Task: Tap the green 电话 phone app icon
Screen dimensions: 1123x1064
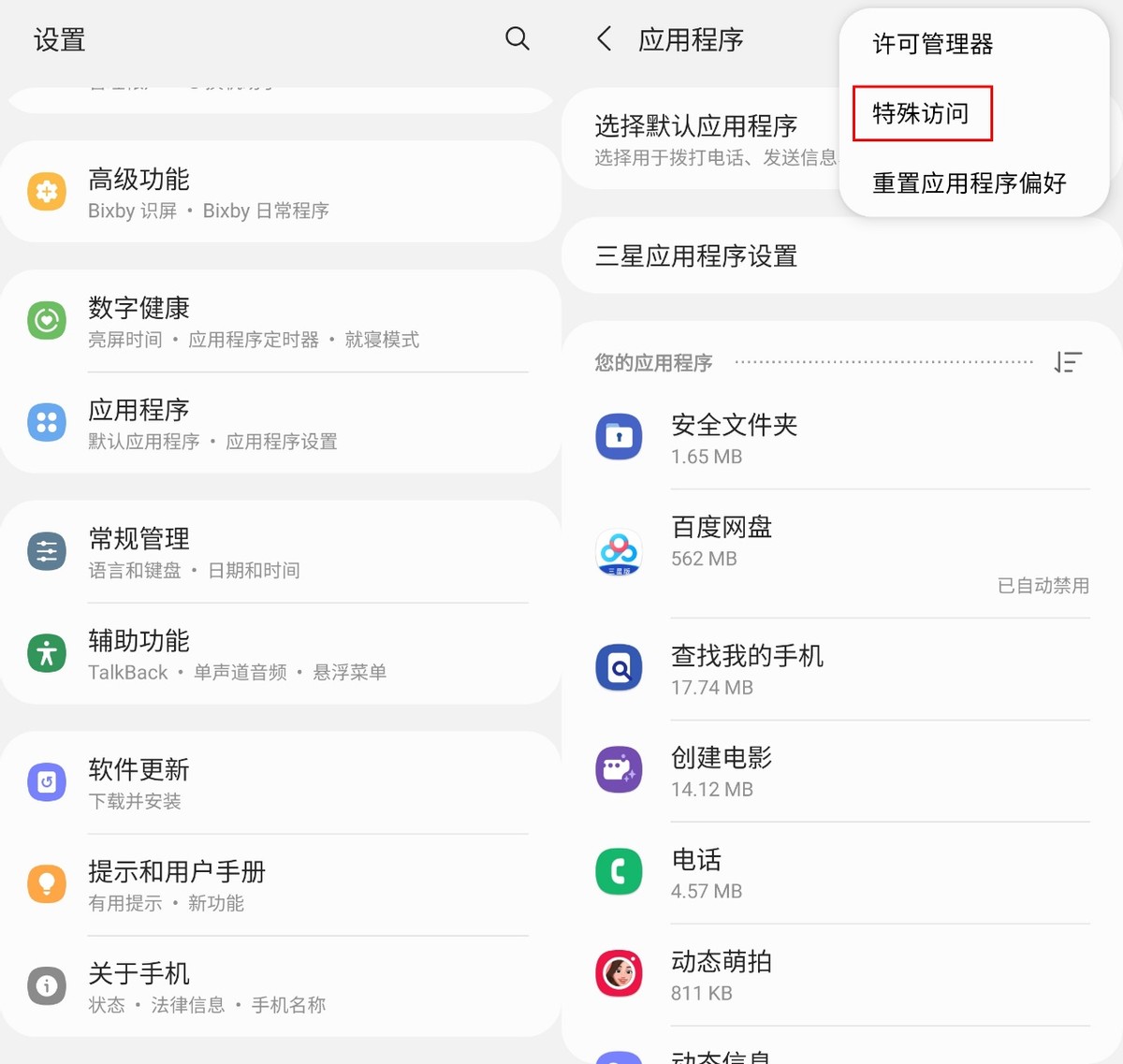Action: point(619,871)
